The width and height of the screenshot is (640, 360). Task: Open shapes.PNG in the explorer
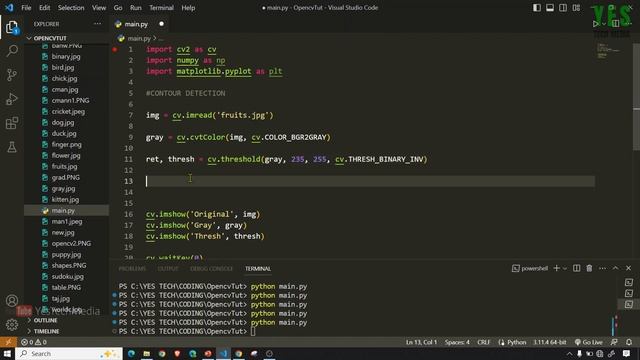tap(69, 265)
